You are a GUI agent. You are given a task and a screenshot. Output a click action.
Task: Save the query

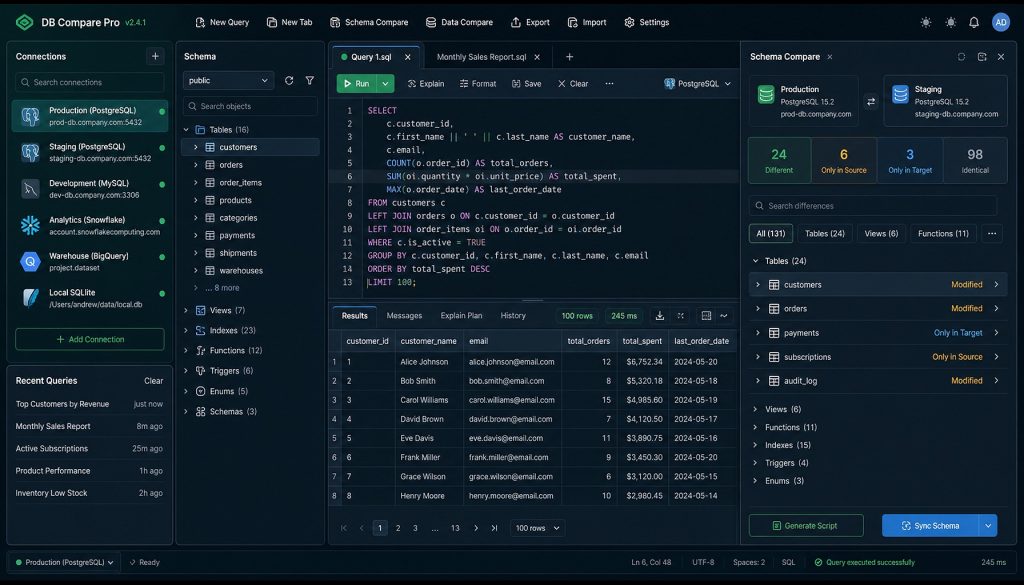tap(526, 84)
